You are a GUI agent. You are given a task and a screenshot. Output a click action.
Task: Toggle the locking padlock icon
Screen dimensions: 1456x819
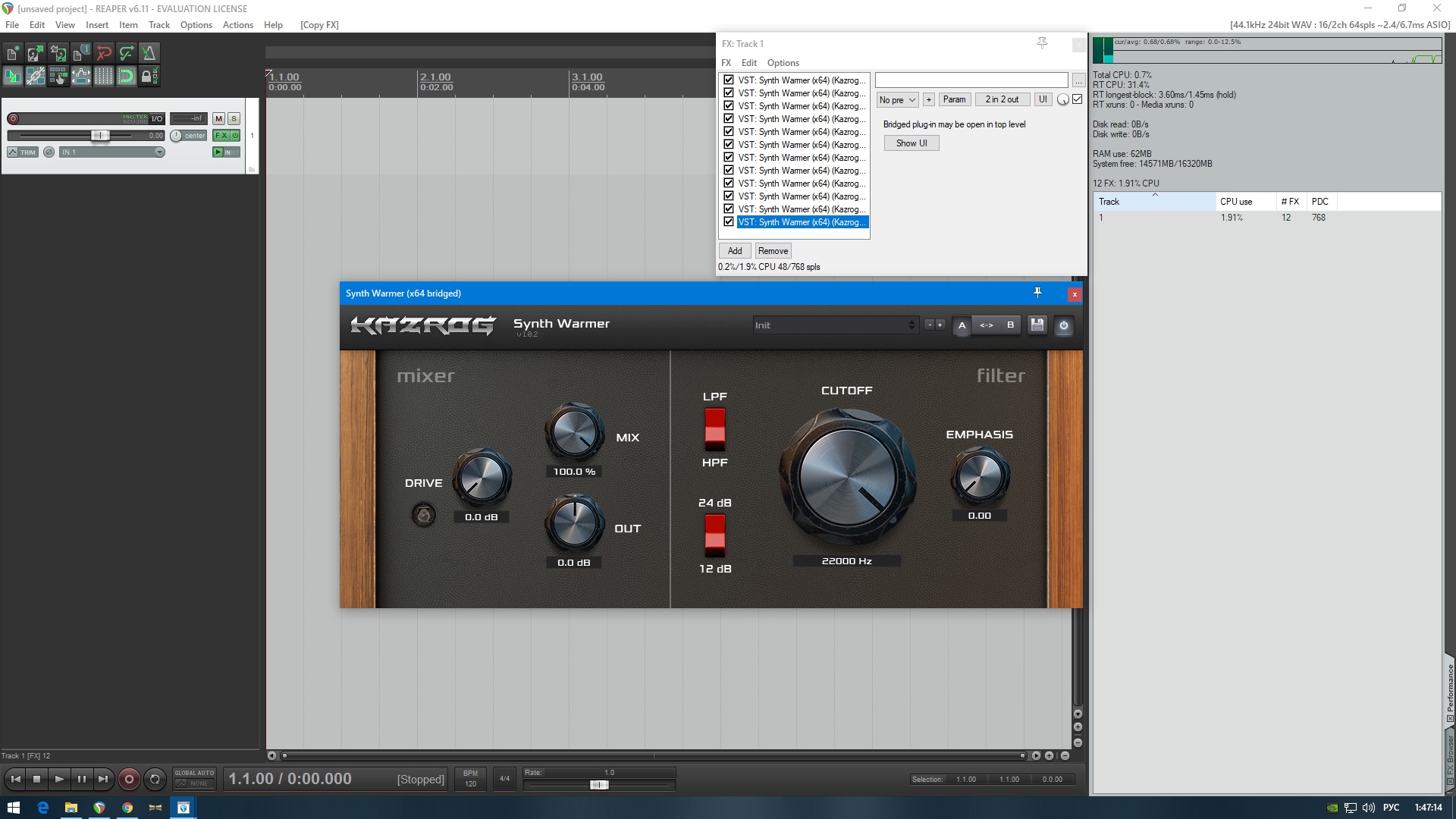(x=148, y=76)
